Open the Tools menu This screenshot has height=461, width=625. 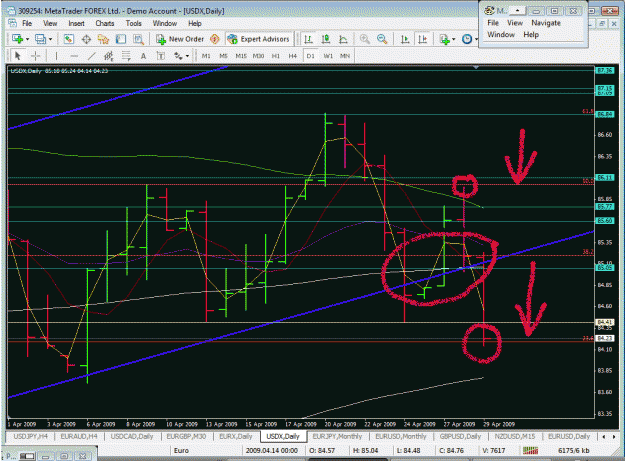pos(134,24)
